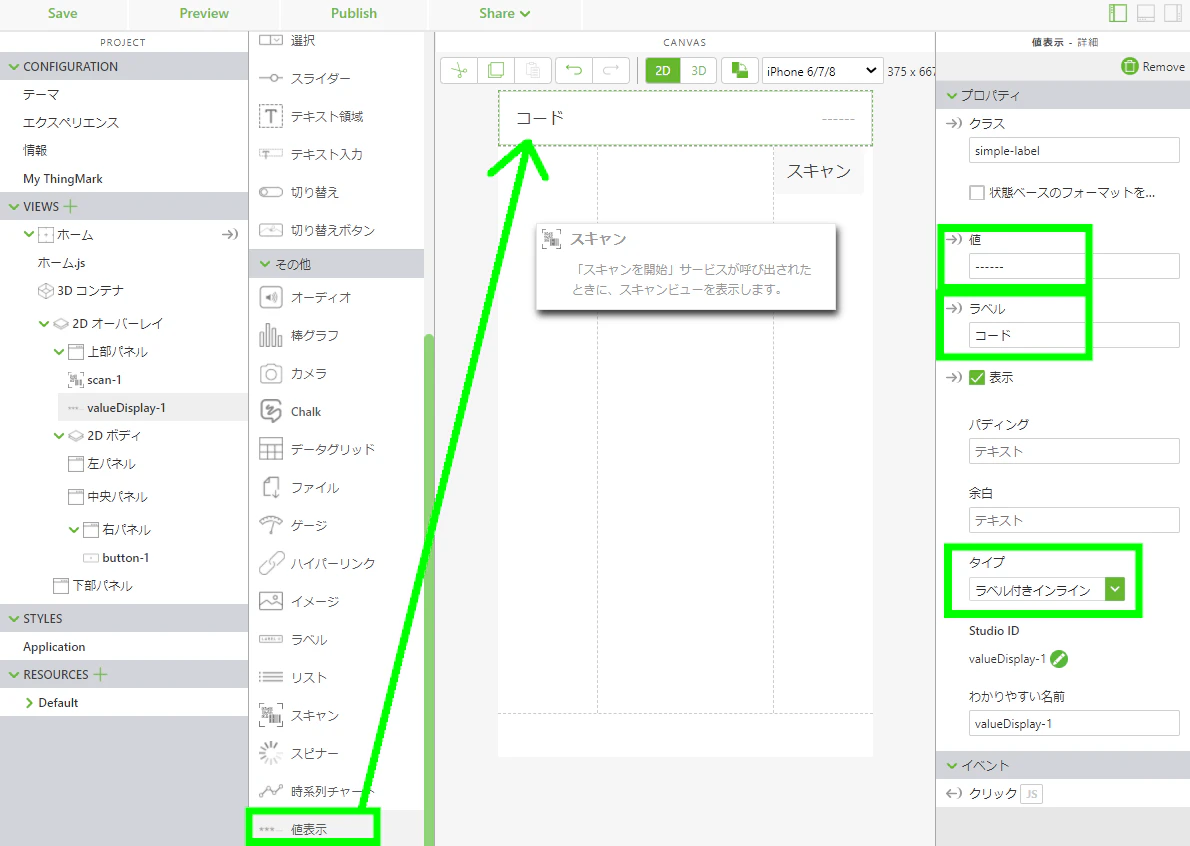Click the Publish button
Screen dimensions: 1190x846
354,14
